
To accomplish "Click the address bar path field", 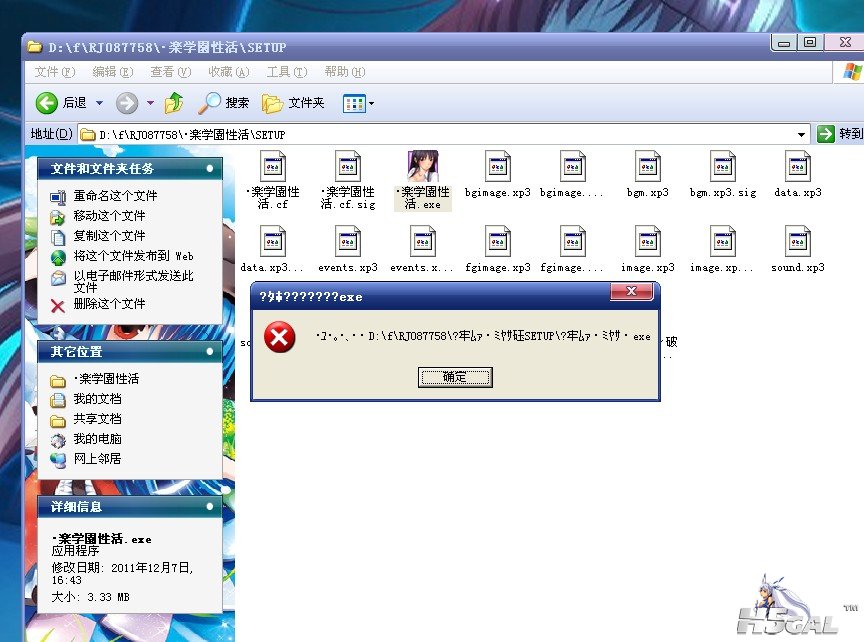I will (440, 134).
